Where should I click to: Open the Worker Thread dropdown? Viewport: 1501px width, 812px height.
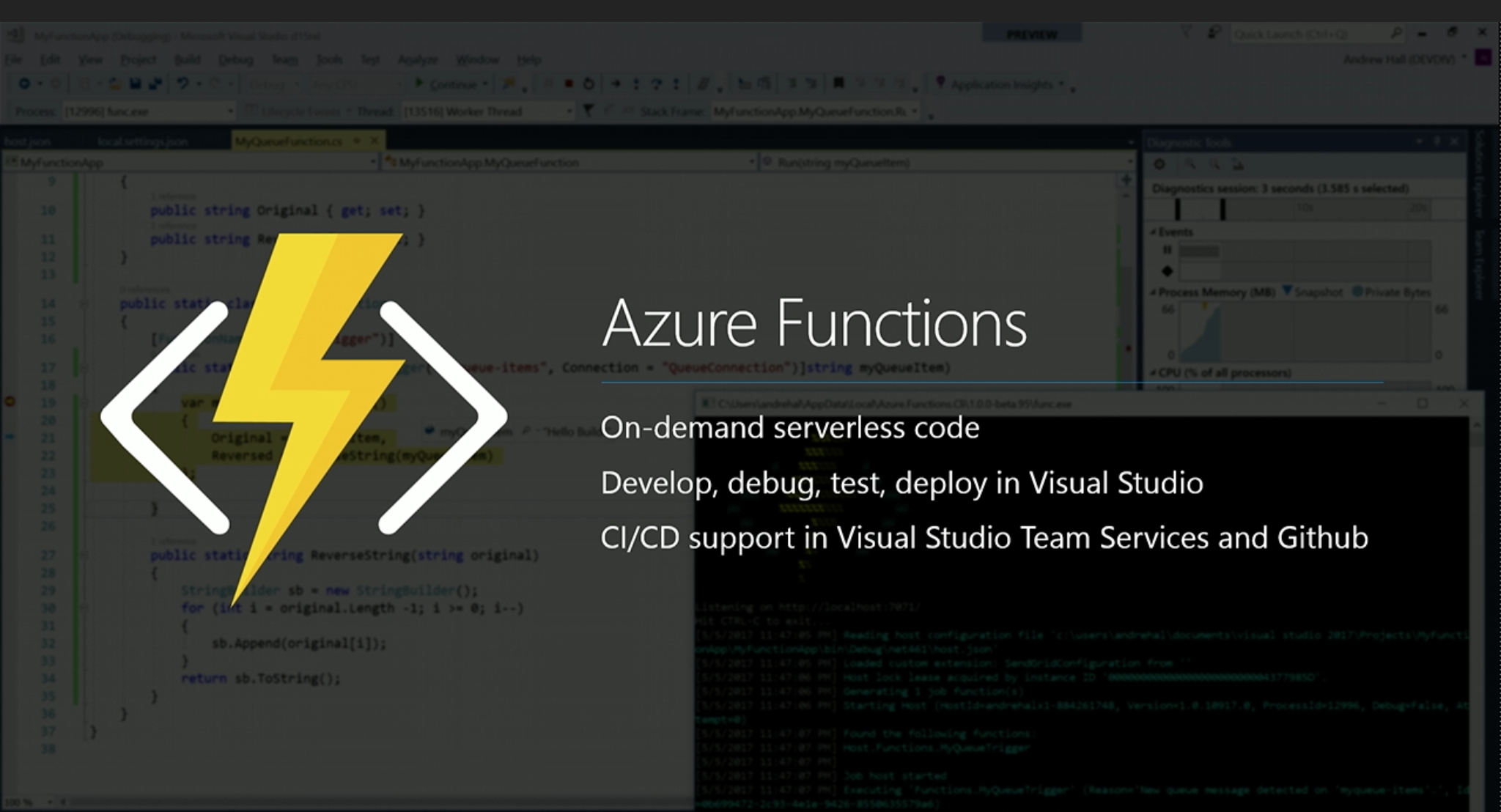coord(487,111)
